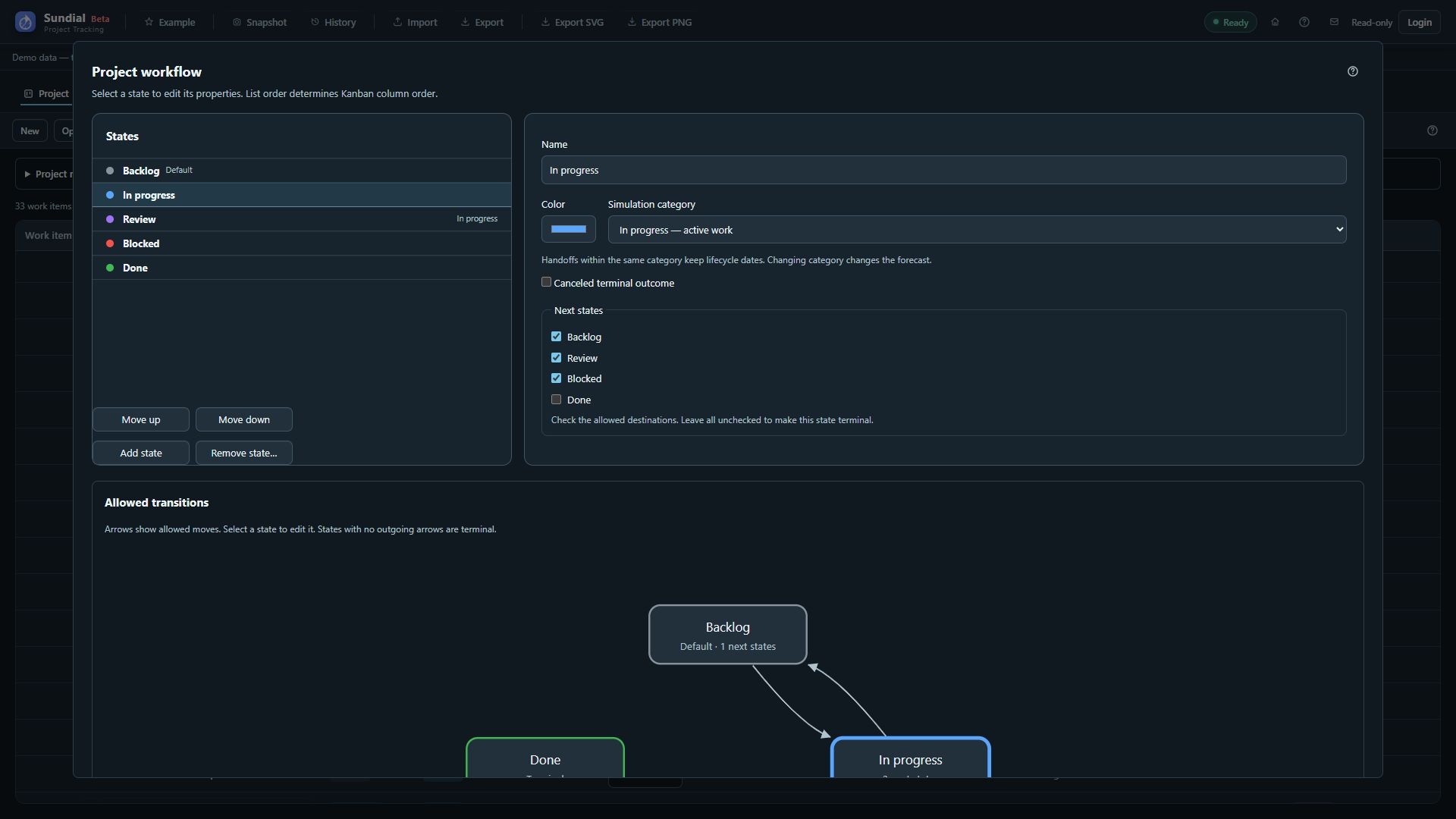1456x819 pixels.
Task: Select the Backlog state row
Action: point(302,171)
